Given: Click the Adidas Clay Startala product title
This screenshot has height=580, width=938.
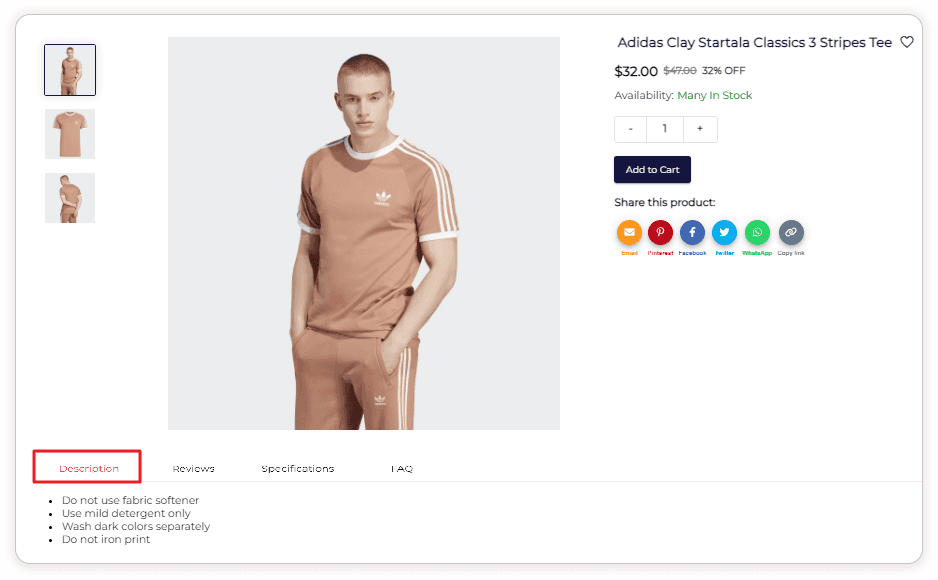Looking at the screenshot, I should click(754, 43).
